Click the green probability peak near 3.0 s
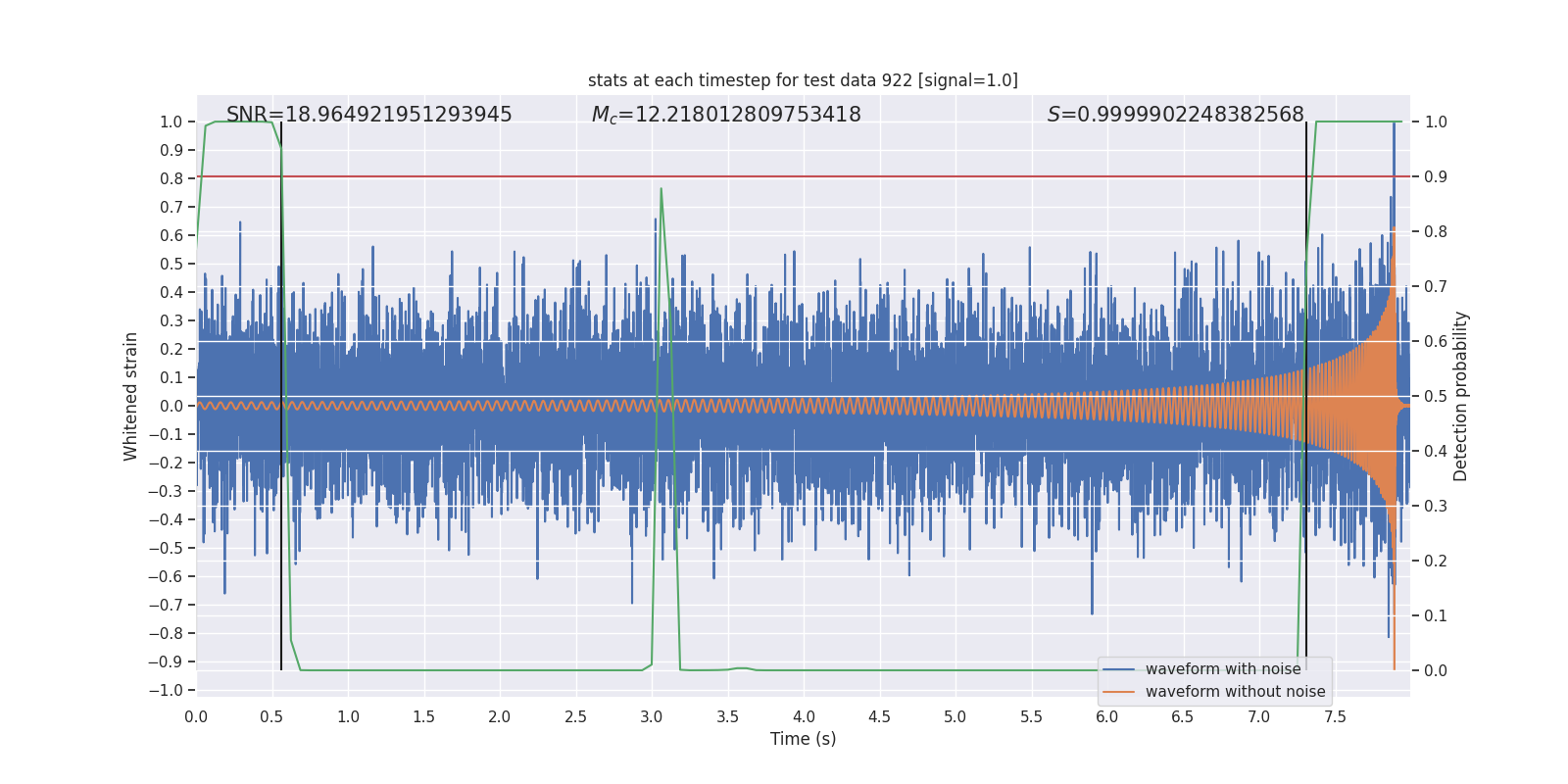 coord(661,189)
